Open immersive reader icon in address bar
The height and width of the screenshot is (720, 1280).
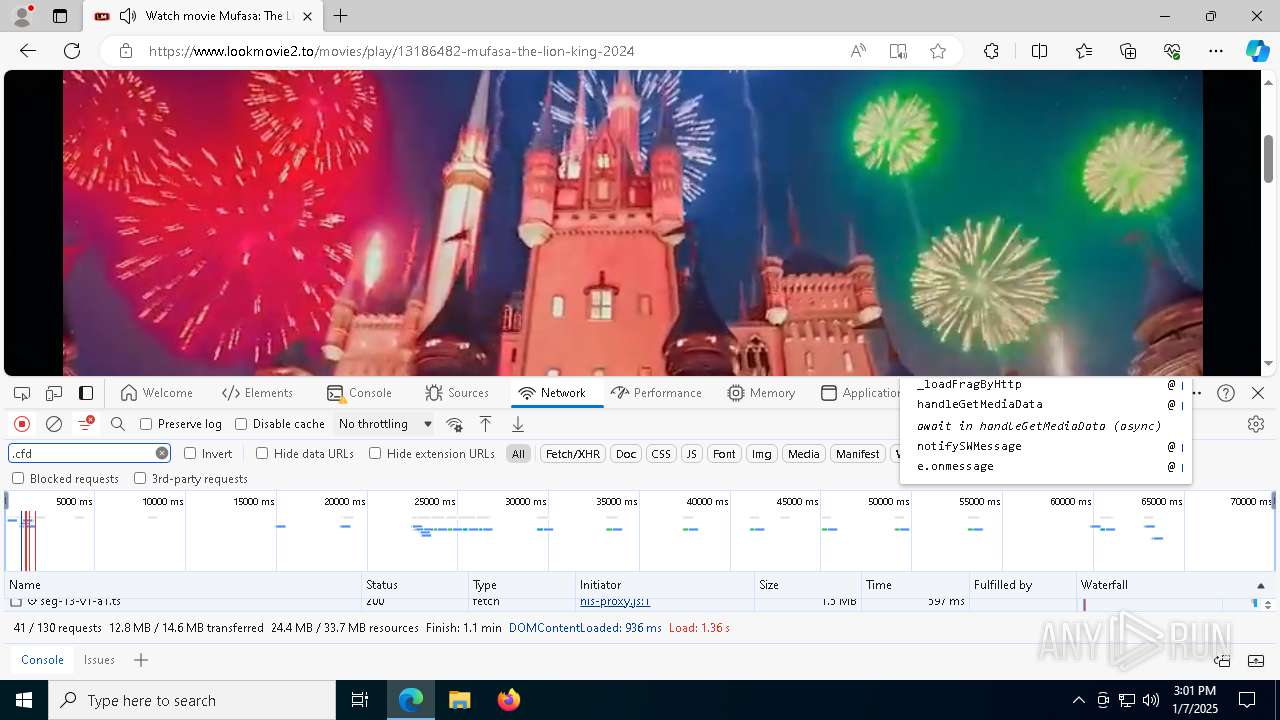pos(898,51)
